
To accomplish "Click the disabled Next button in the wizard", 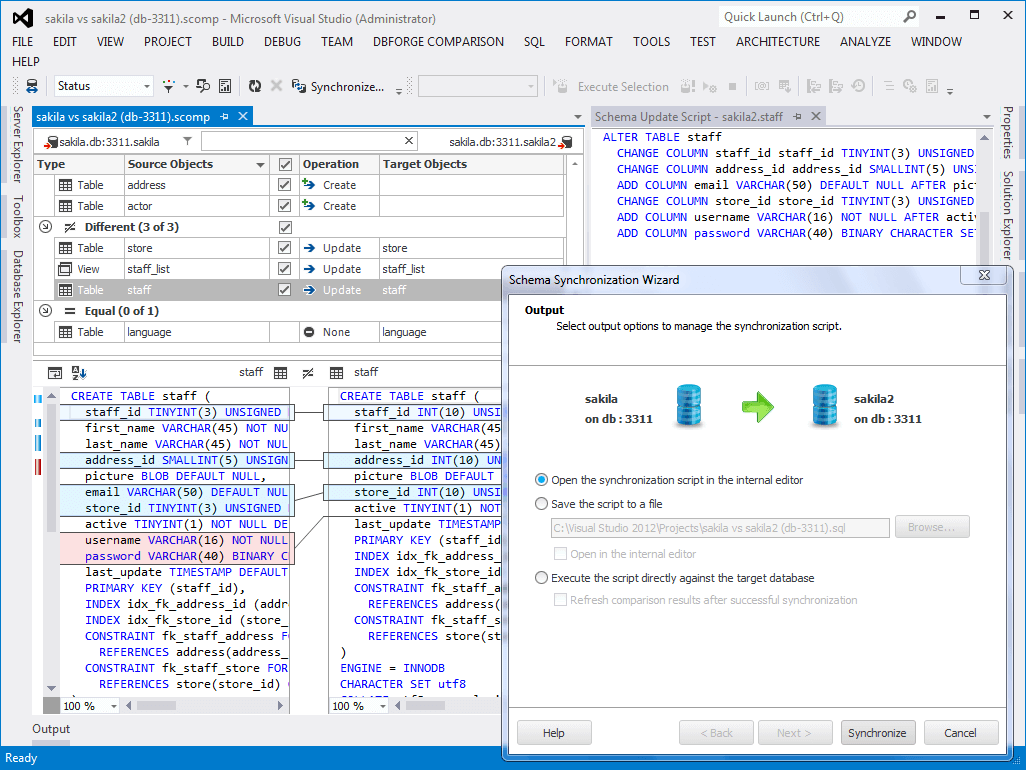I will (x=794, y=733).
